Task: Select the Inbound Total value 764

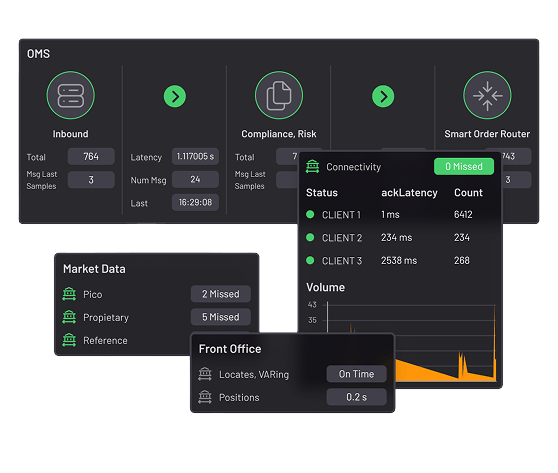Action: (91, 157)
